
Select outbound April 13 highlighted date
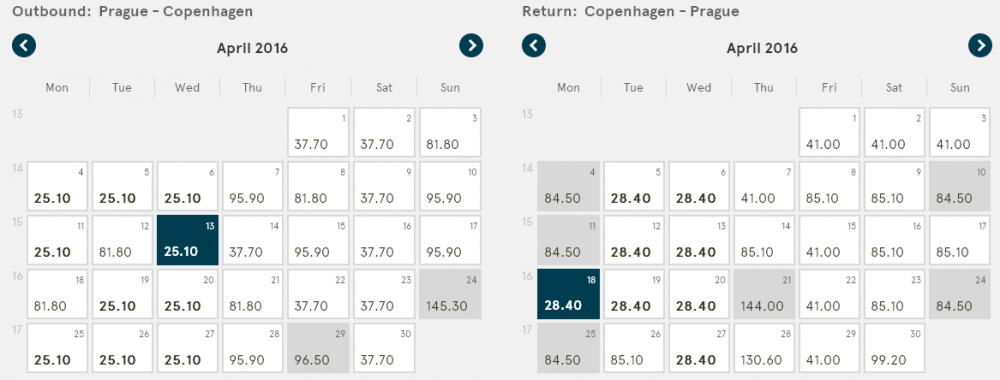click(x=188, y=240)
